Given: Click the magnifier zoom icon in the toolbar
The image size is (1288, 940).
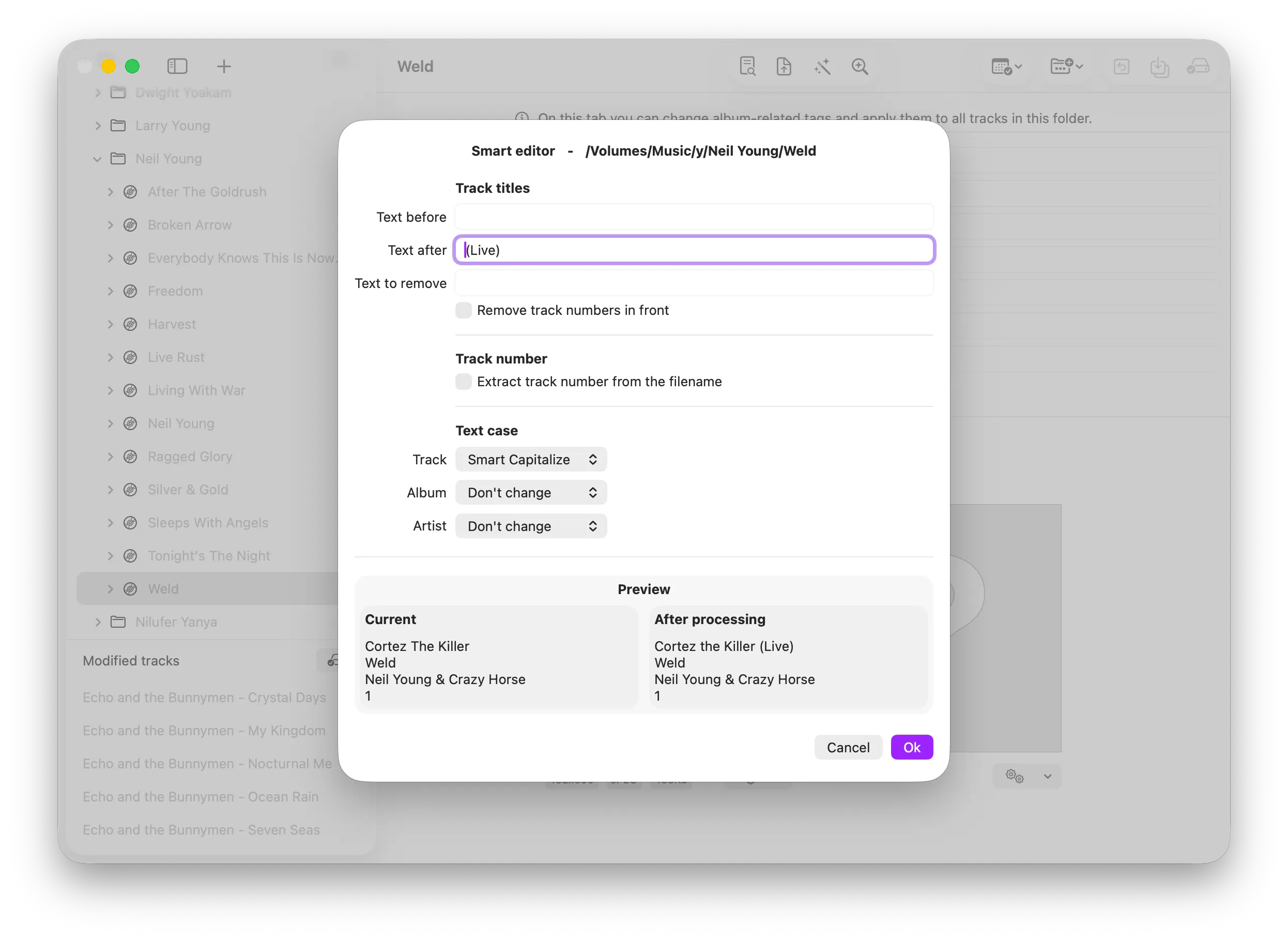Looking at the screenshot, I should click(x=860, y=67).
